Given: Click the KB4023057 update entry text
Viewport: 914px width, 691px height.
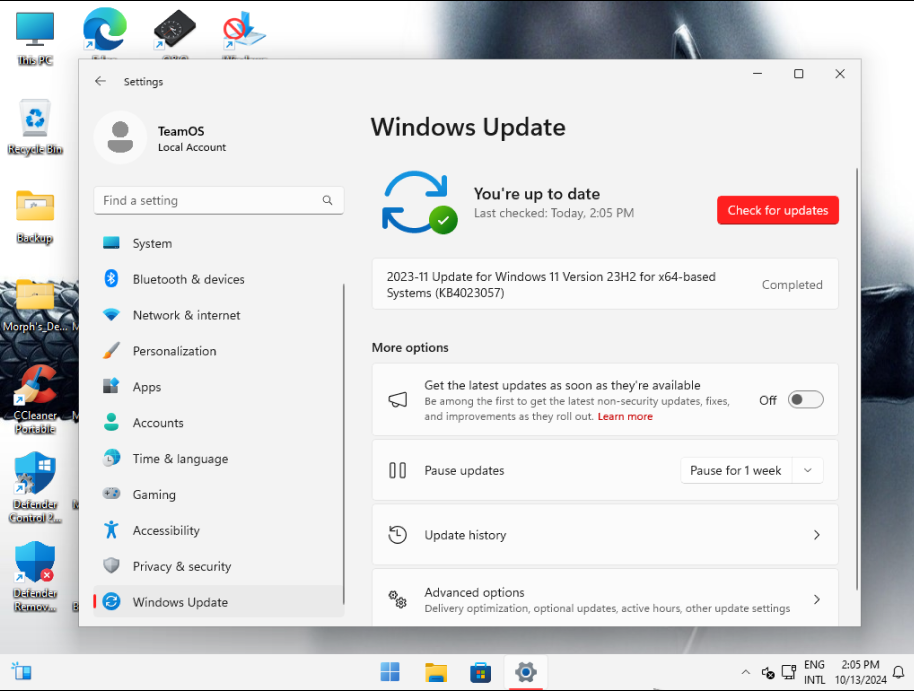Looking at the screenshot, I should pos(551,285).
